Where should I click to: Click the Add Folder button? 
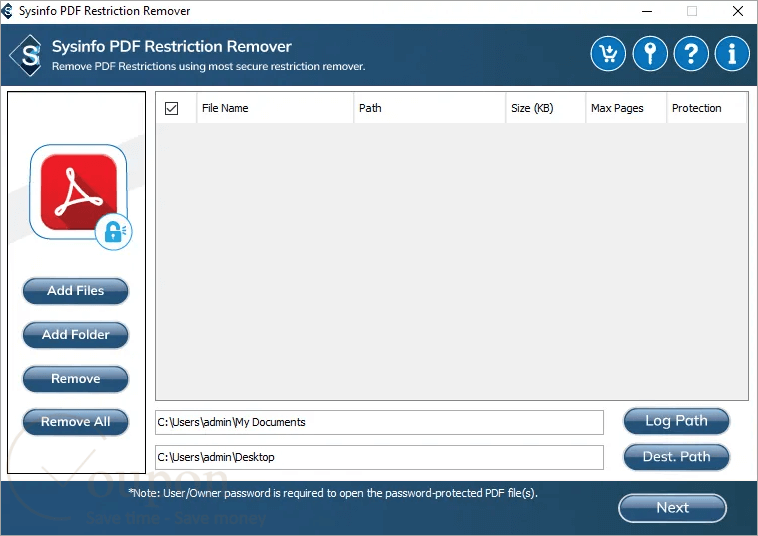75,335
